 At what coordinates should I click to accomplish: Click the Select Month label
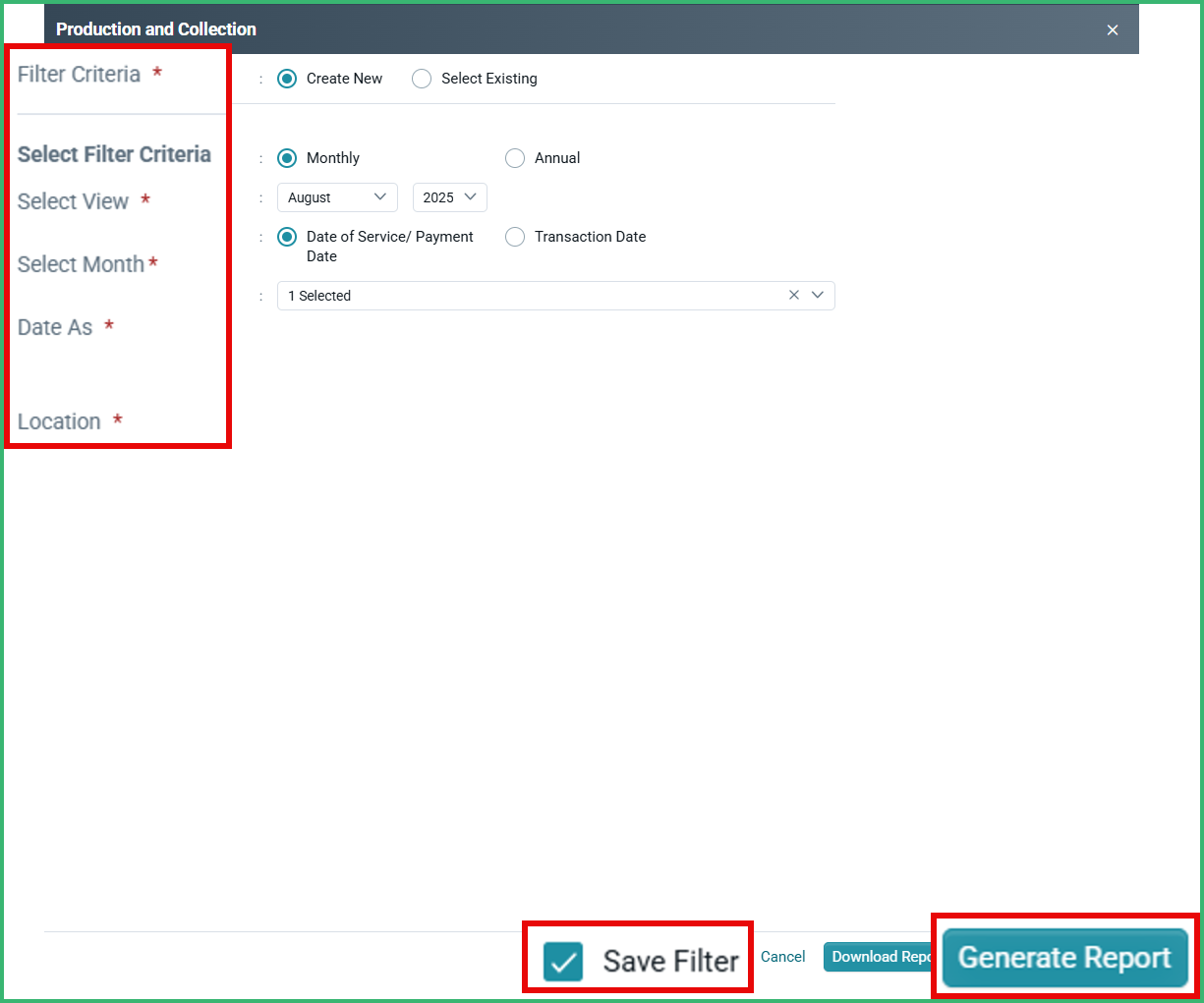click(x=81, y=264)
